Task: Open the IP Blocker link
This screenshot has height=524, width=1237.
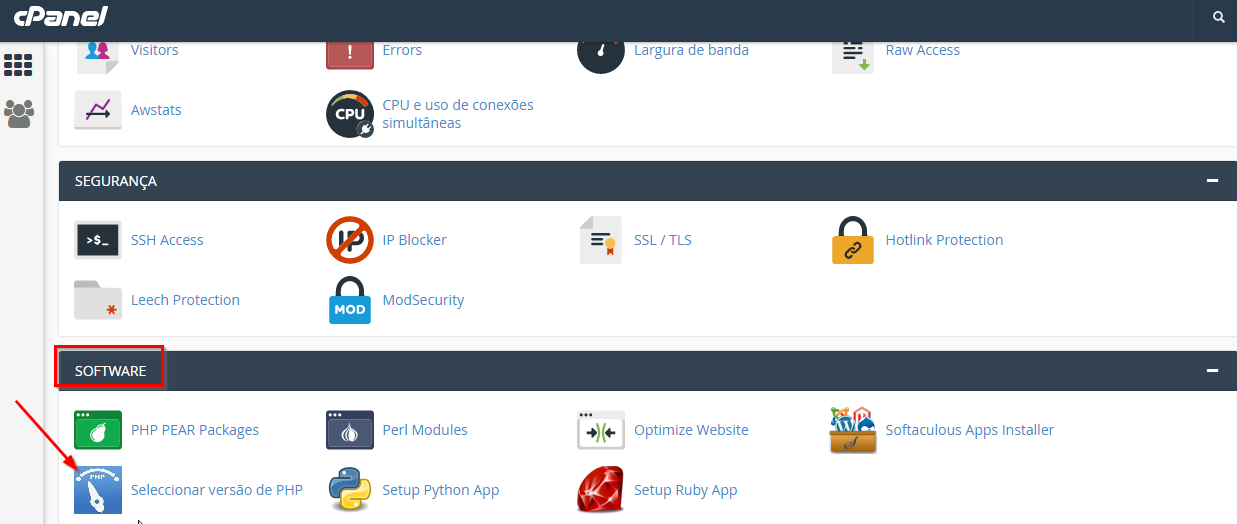Action: 415,240
